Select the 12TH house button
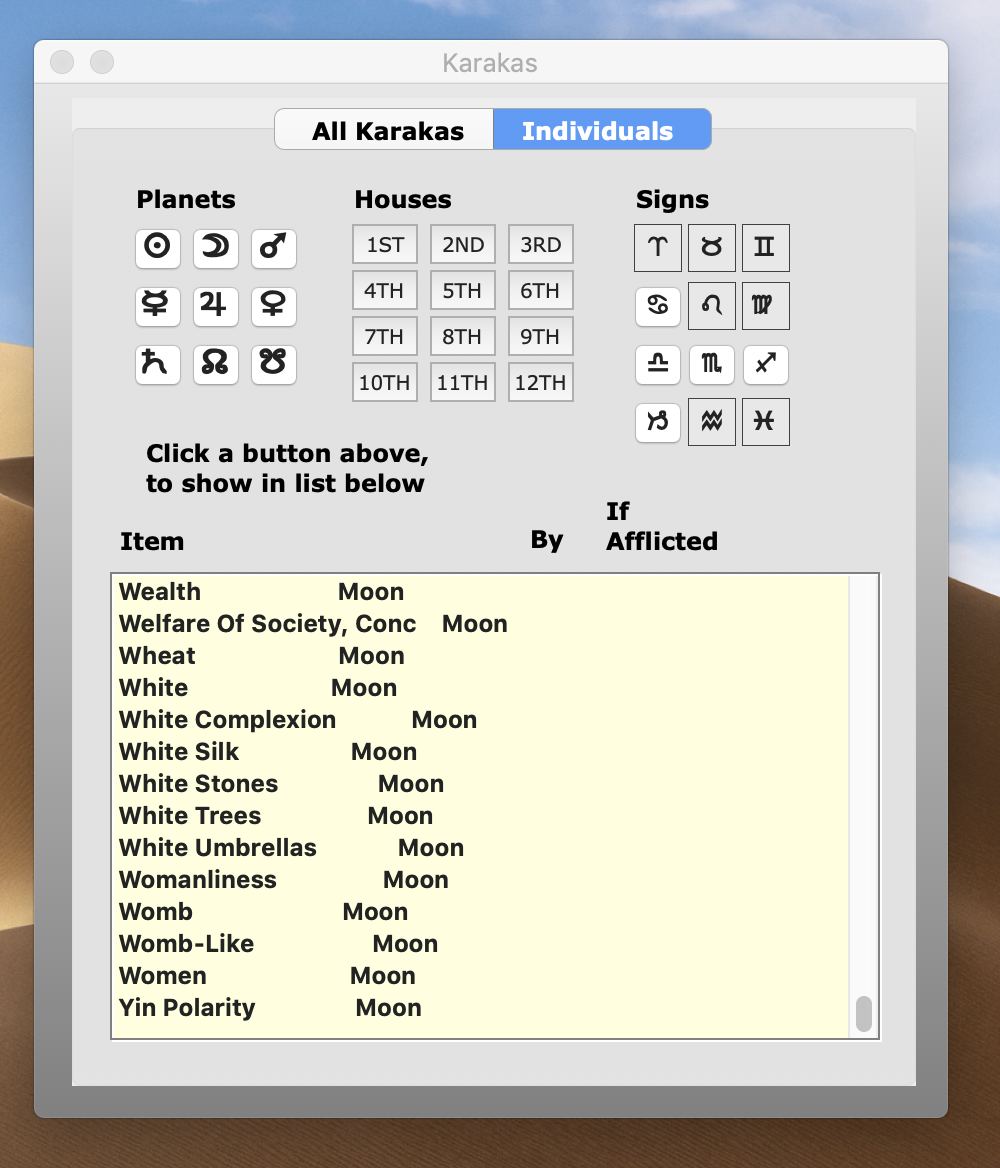1000x1168 pixels. (540, 382)
